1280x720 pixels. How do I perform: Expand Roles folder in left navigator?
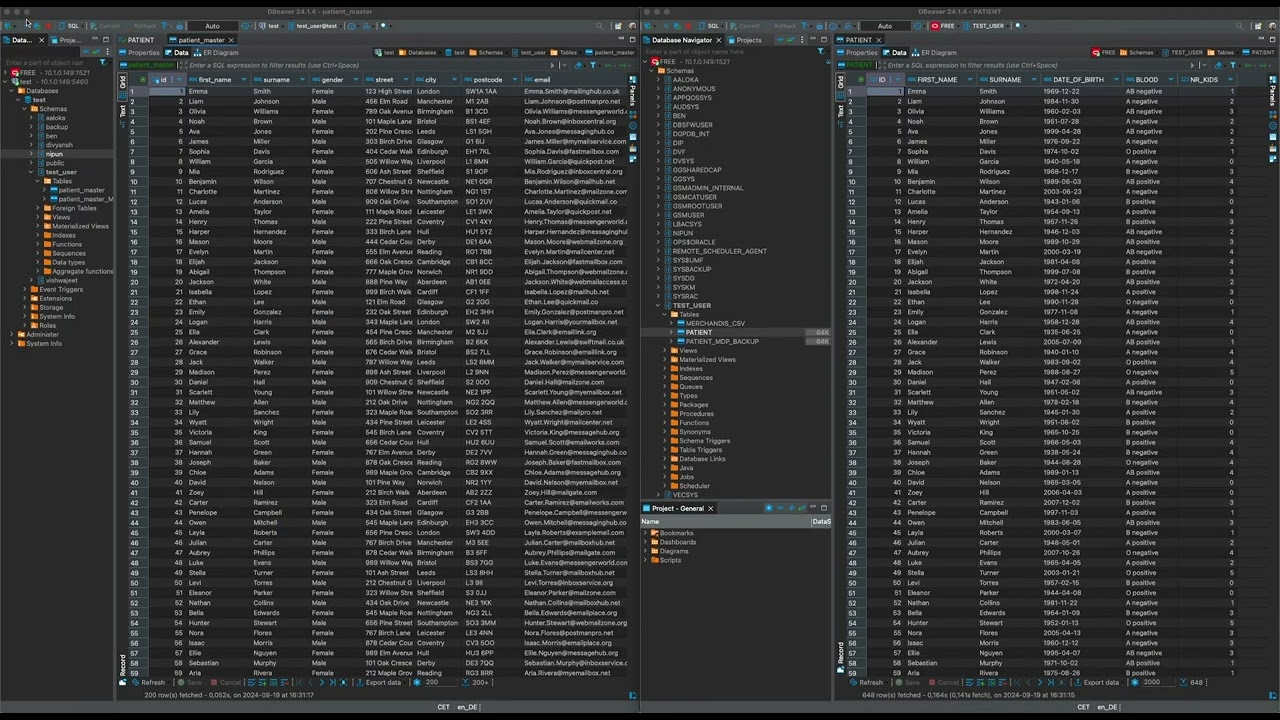(26, 325)
